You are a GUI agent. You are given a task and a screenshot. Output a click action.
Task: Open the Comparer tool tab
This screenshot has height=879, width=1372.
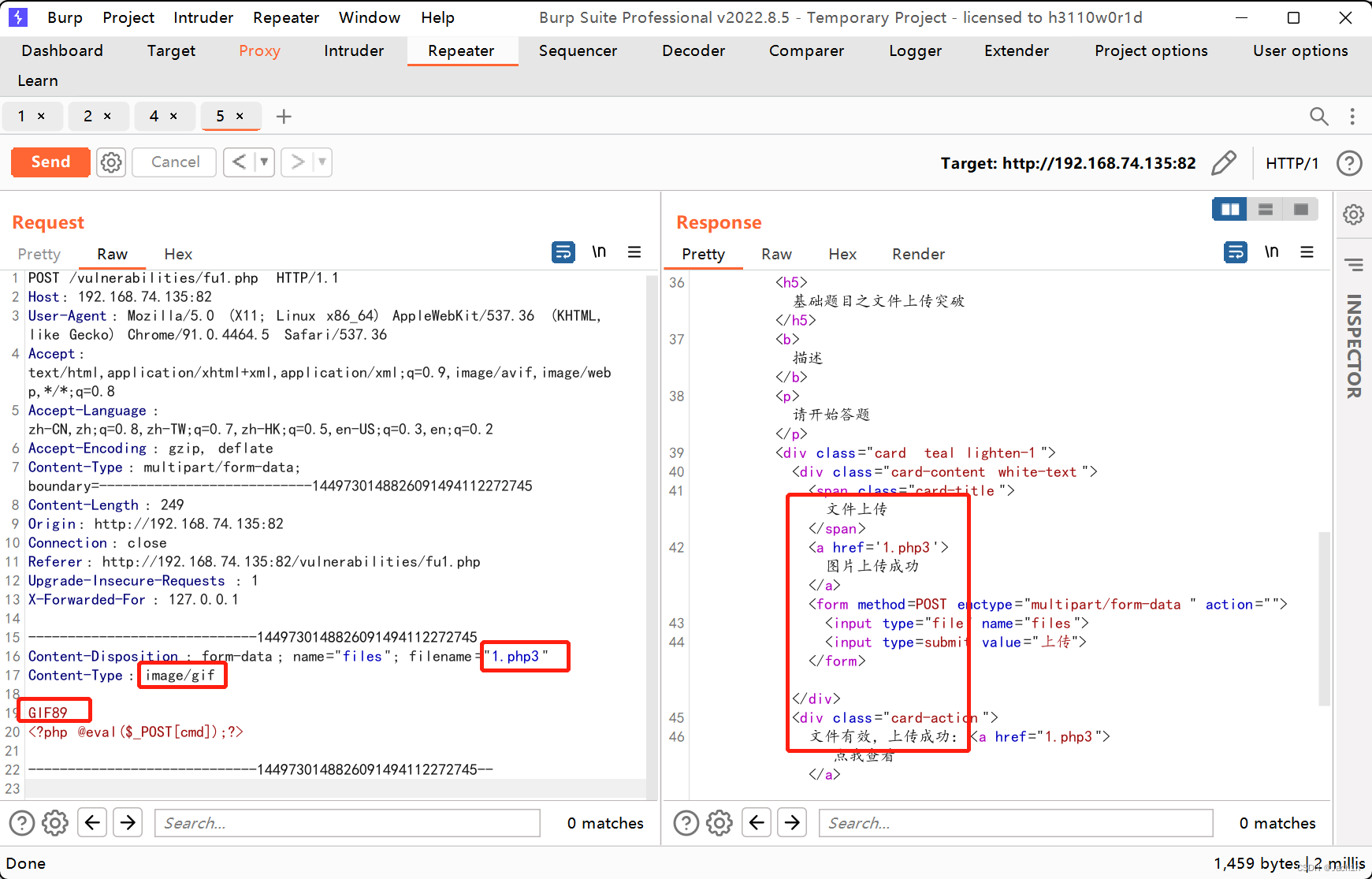[806, 50]
